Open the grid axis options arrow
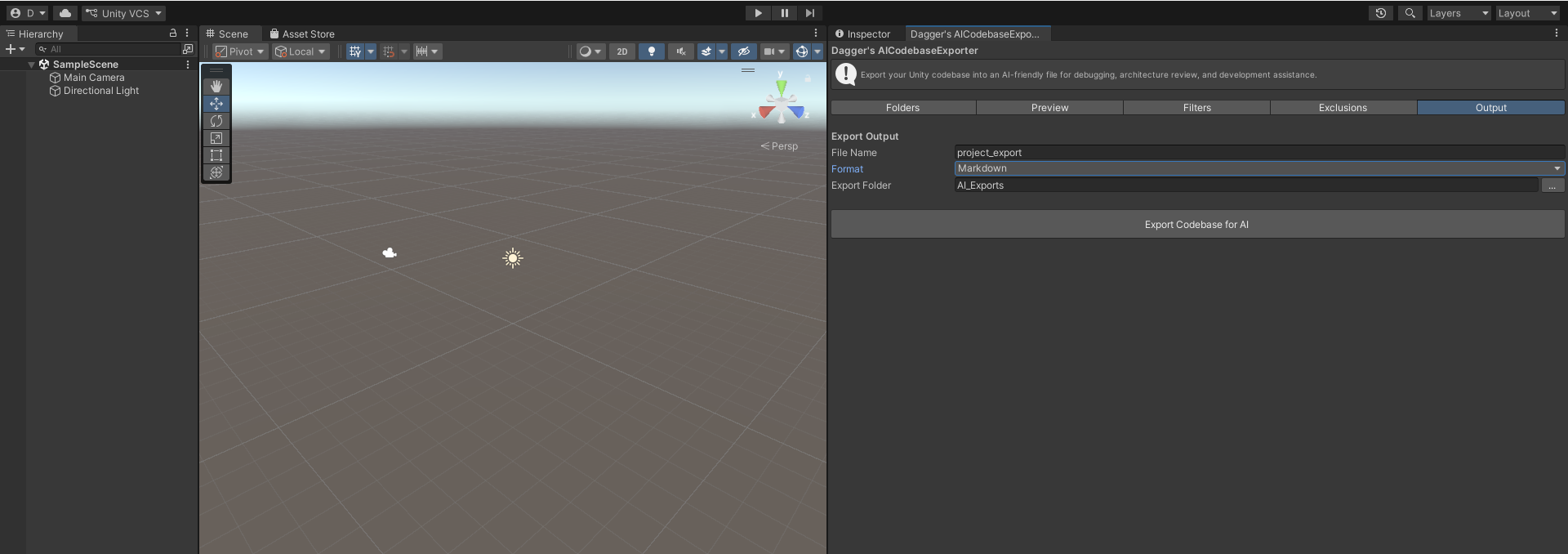 (x=371, y=51)
